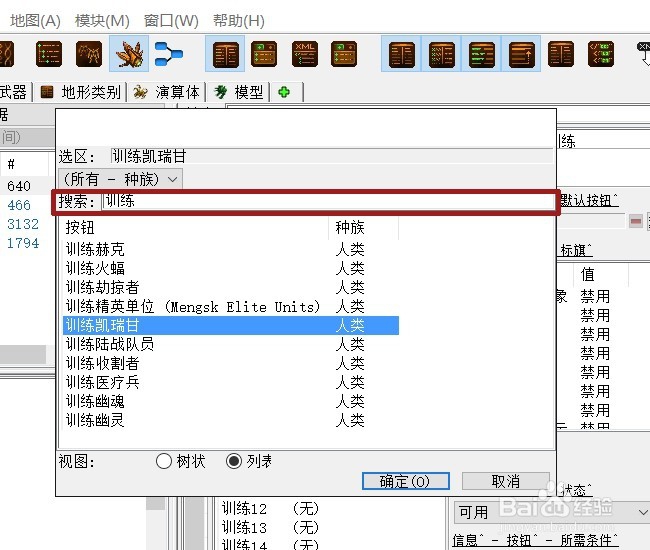The image size is (650, 550).
Task: Click the green-plus view icon right of XML
Action: click(x=344, y=54)
